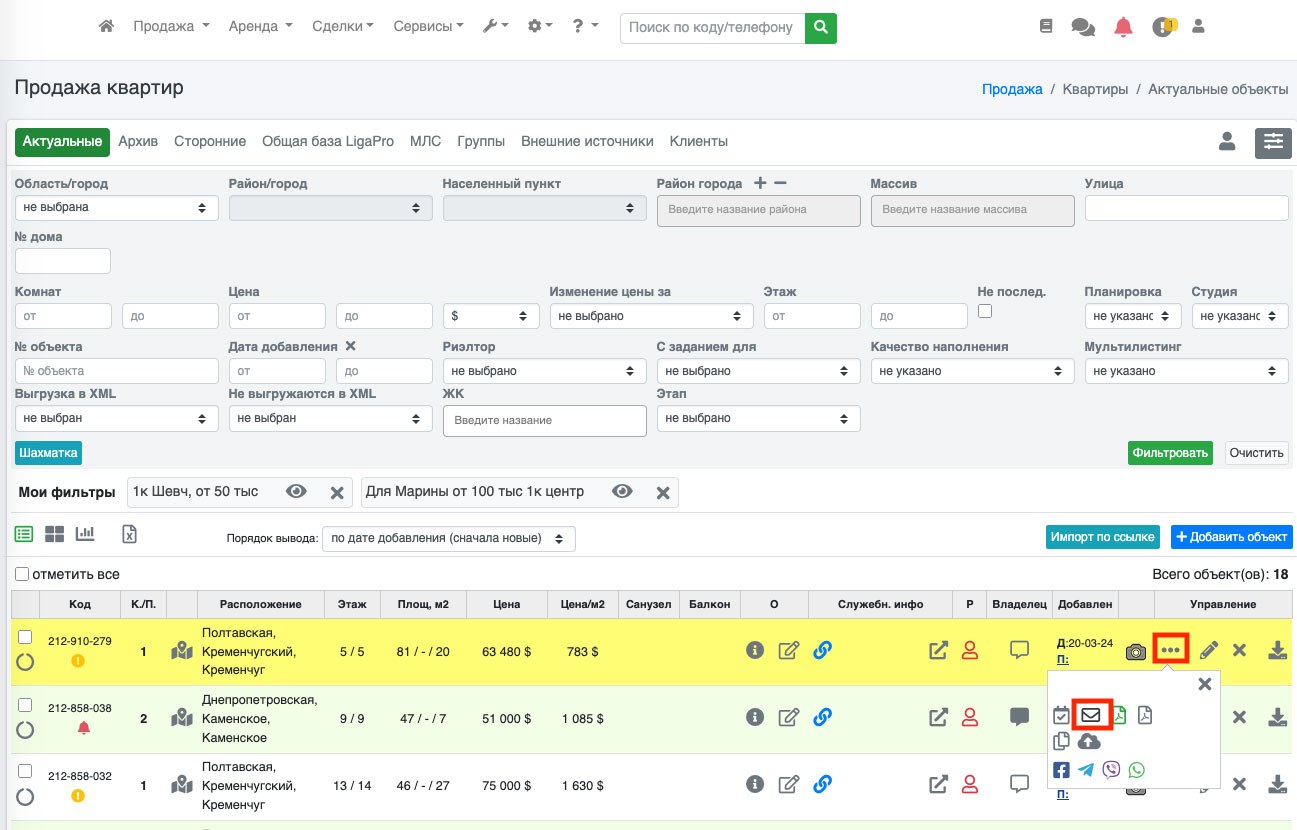The width and height of the screenshot is (1297, 830).
Task: Click the camera icon in first row
Action: [x=1135, y=651]
